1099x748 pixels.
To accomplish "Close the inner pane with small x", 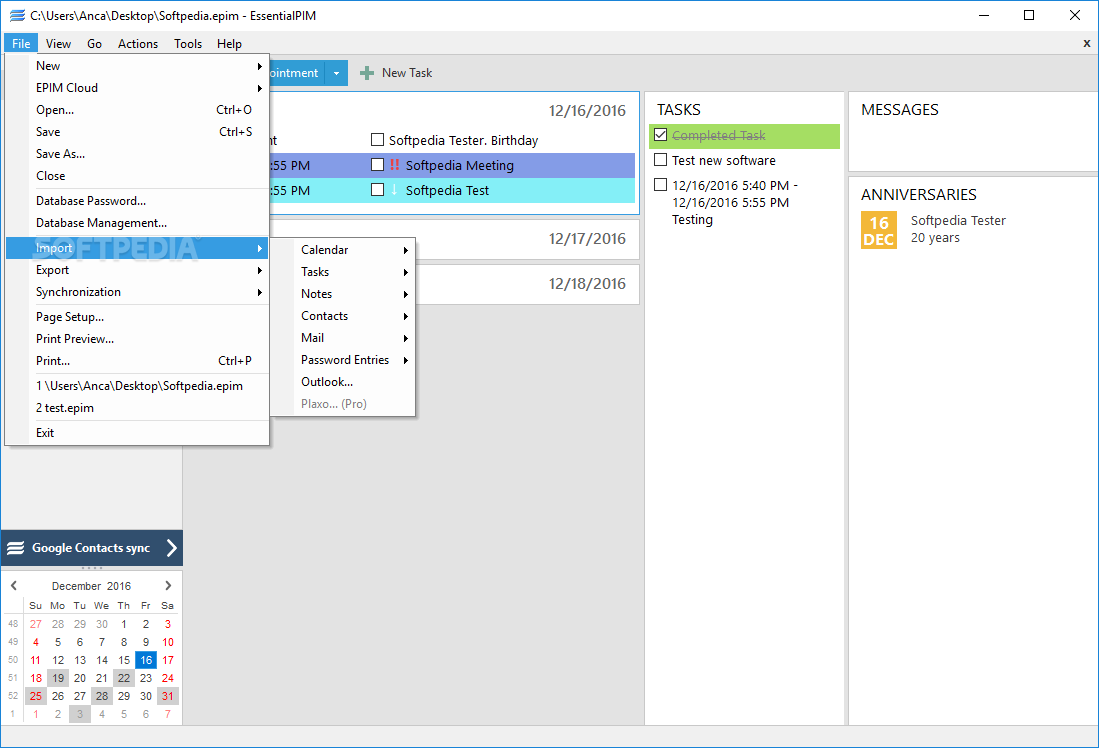I will [1087, 43].
